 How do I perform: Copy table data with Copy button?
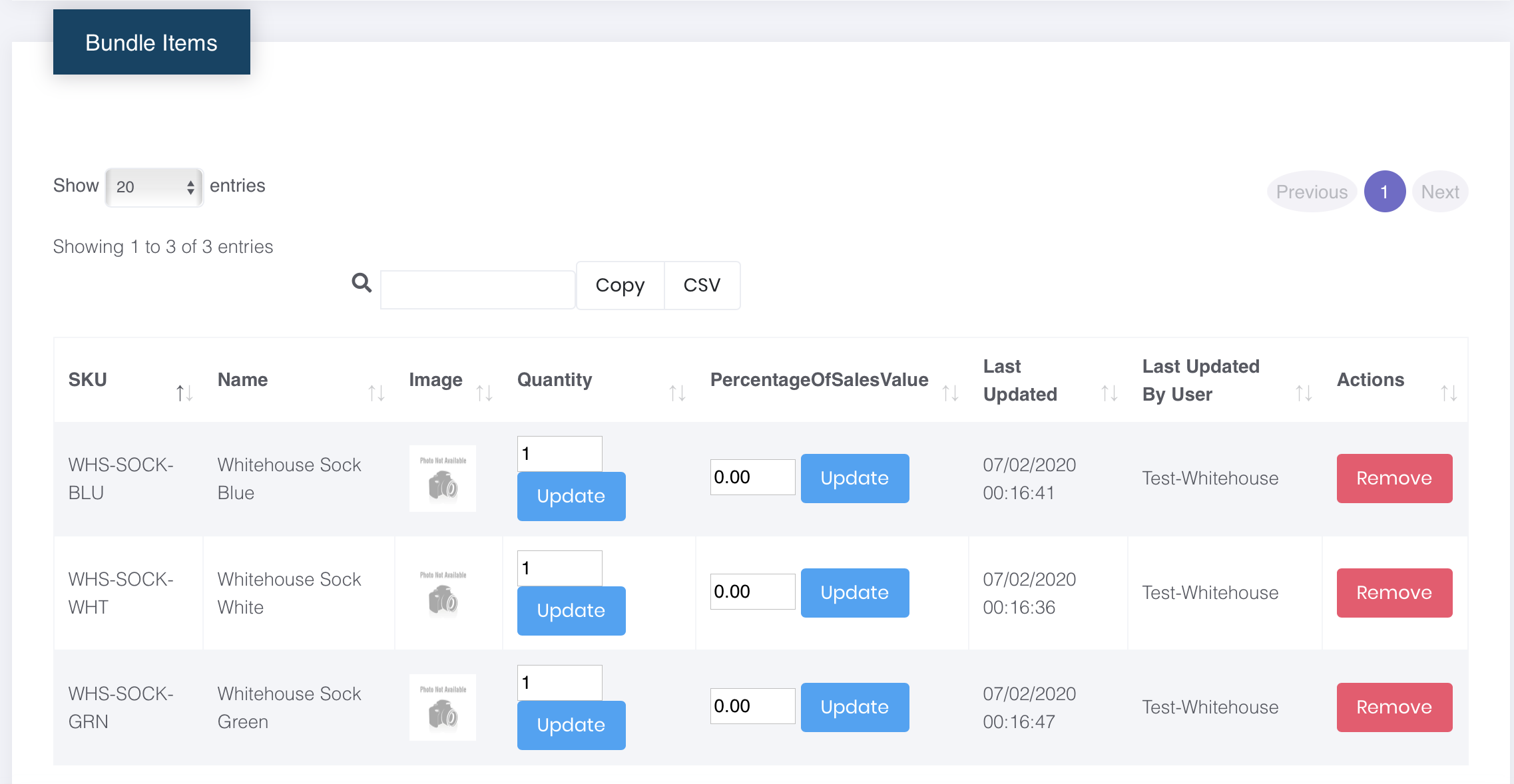pos(620,286)
